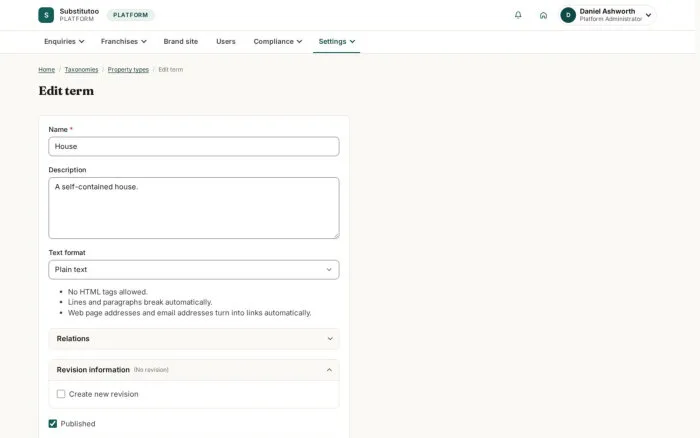Click into the Description text area
Viewport: 700px width, 438px height.
pos(194,208)
